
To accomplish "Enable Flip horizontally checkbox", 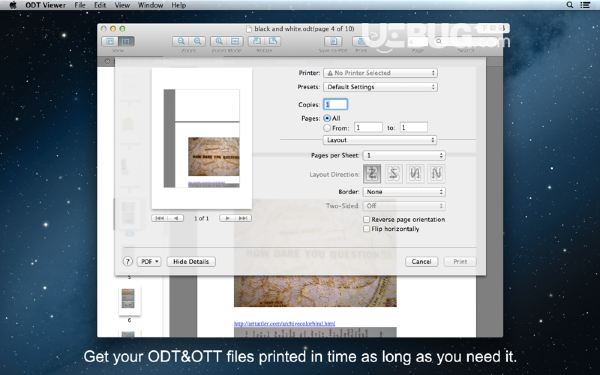I will [x=367, y=229].
